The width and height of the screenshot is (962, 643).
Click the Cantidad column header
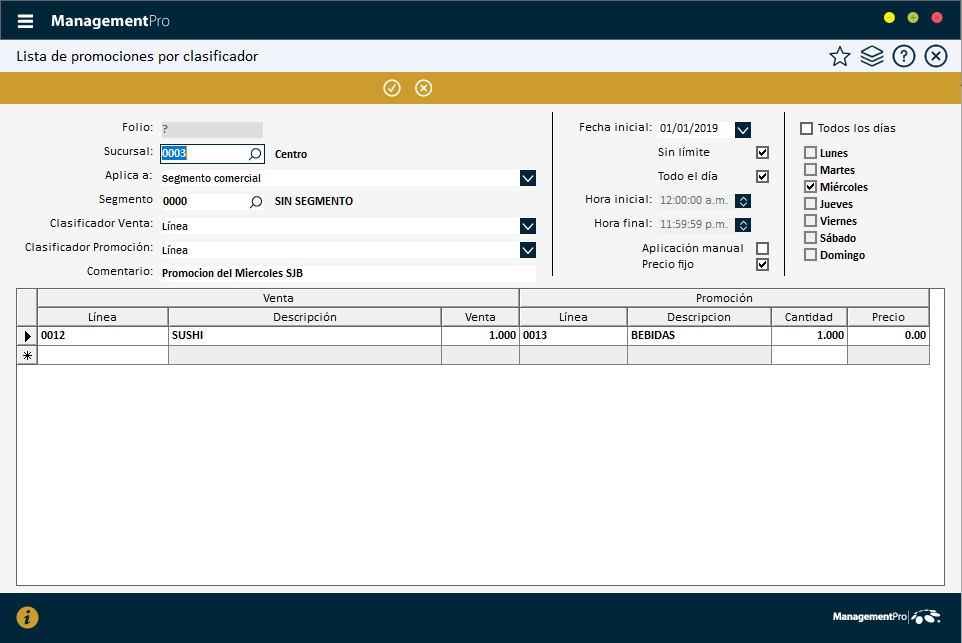[809, 317]
